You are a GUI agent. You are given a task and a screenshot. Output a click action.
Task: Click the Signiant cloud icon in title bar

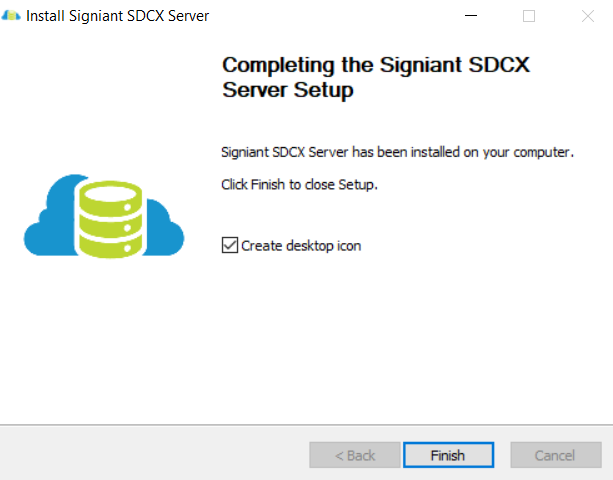13,16
